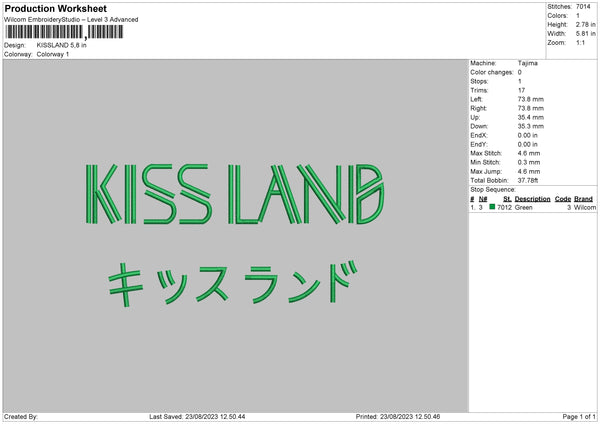Click the KISS LAND embroidered lettering preview

pos(235,194)
